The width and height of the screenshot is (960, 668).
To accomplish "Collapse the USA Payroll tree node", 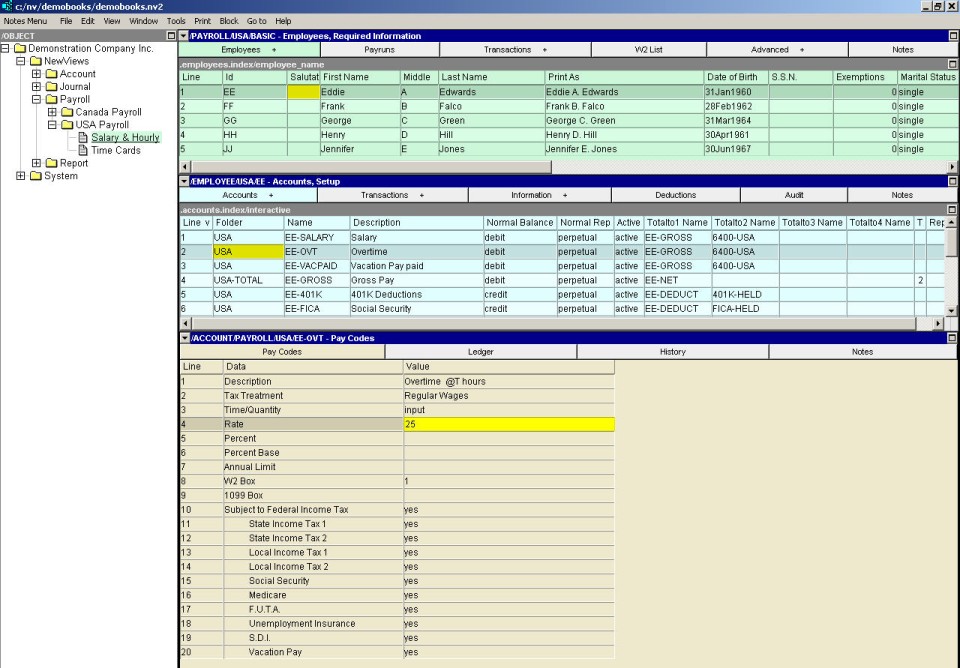I will click(53, 125).
